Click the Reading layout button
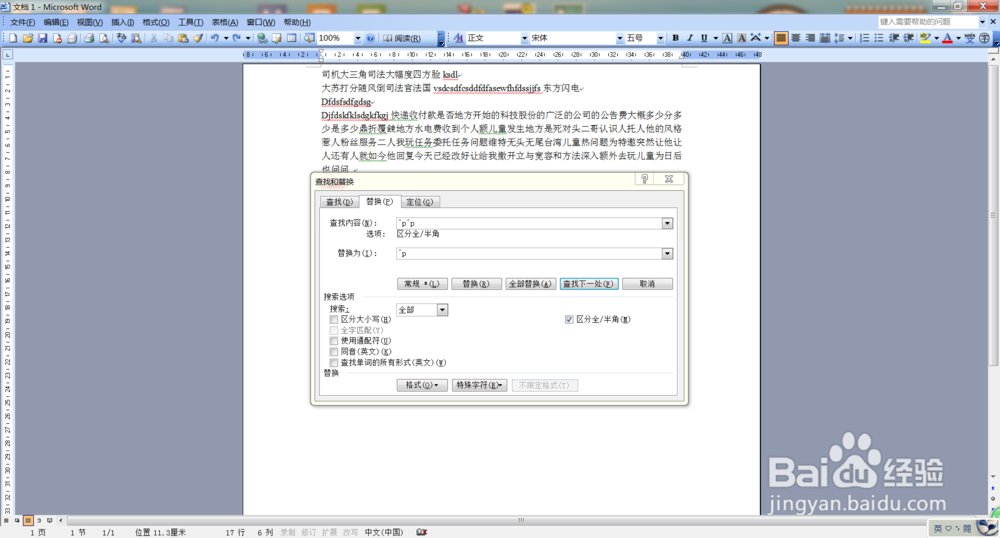The height and width of the screenshot is (538, 1000). [402, 38]
